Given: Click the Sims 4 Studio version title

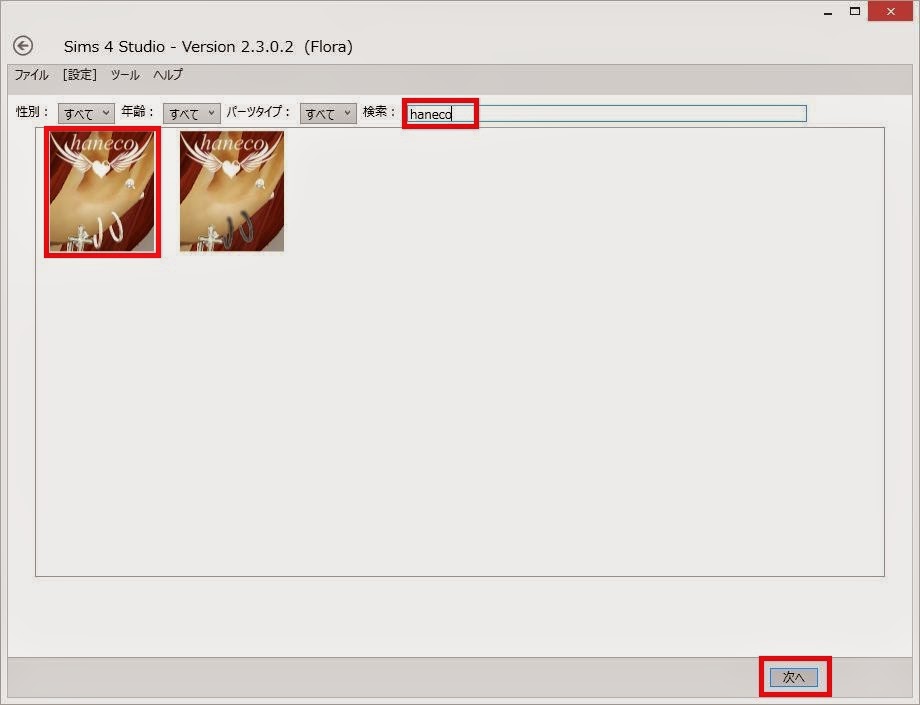Looking at the screenshot, I should 208,46.
